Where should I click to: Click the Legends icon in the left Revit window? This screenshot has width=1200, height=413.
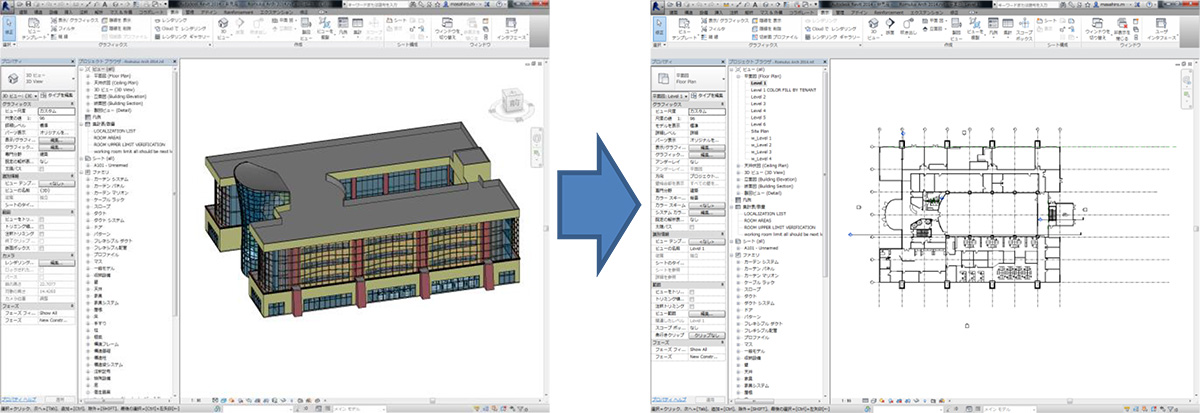(x=343, y=26)
